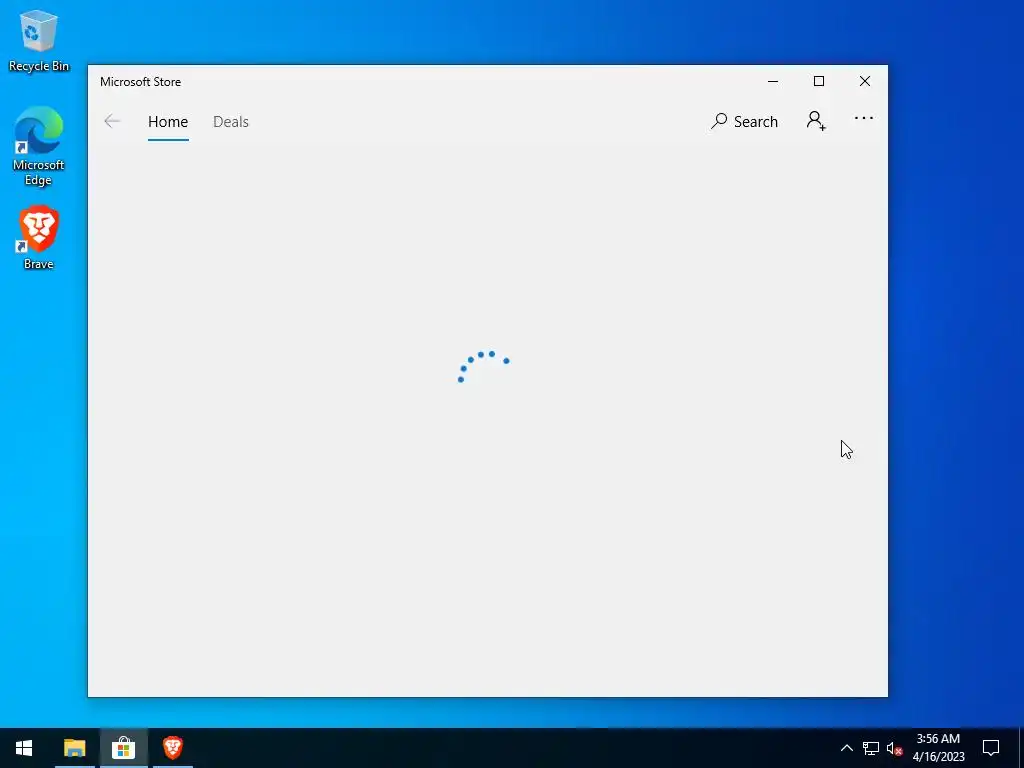Maximize the Microsoft Store window
Screen dimensions: 1024x768
point(818,82)
